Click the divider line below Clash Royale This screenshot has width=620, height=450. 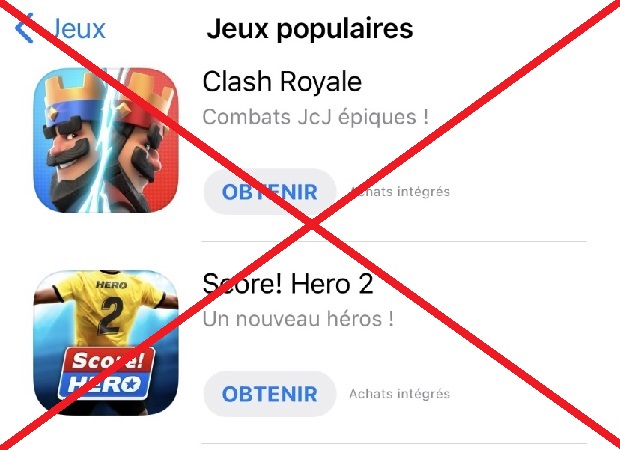click(394, 241)
